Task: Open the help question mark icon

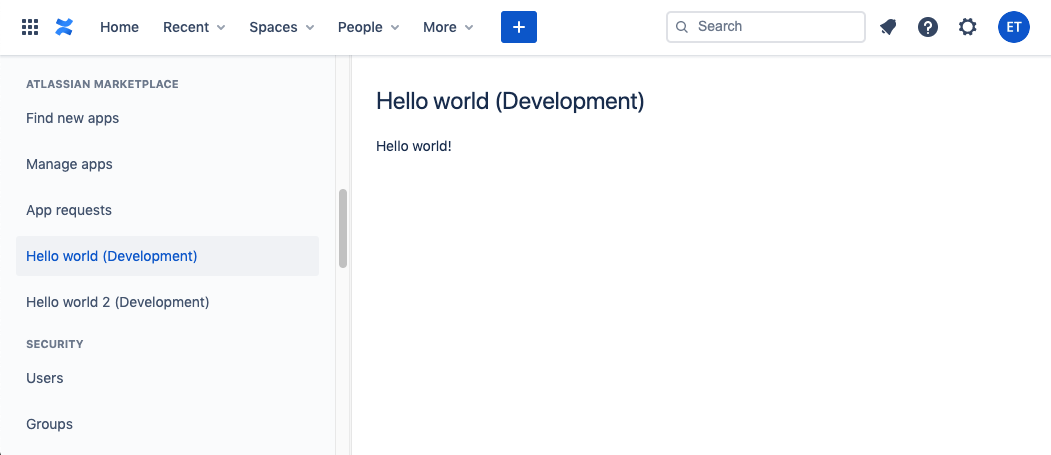Action: coord(928,27)
